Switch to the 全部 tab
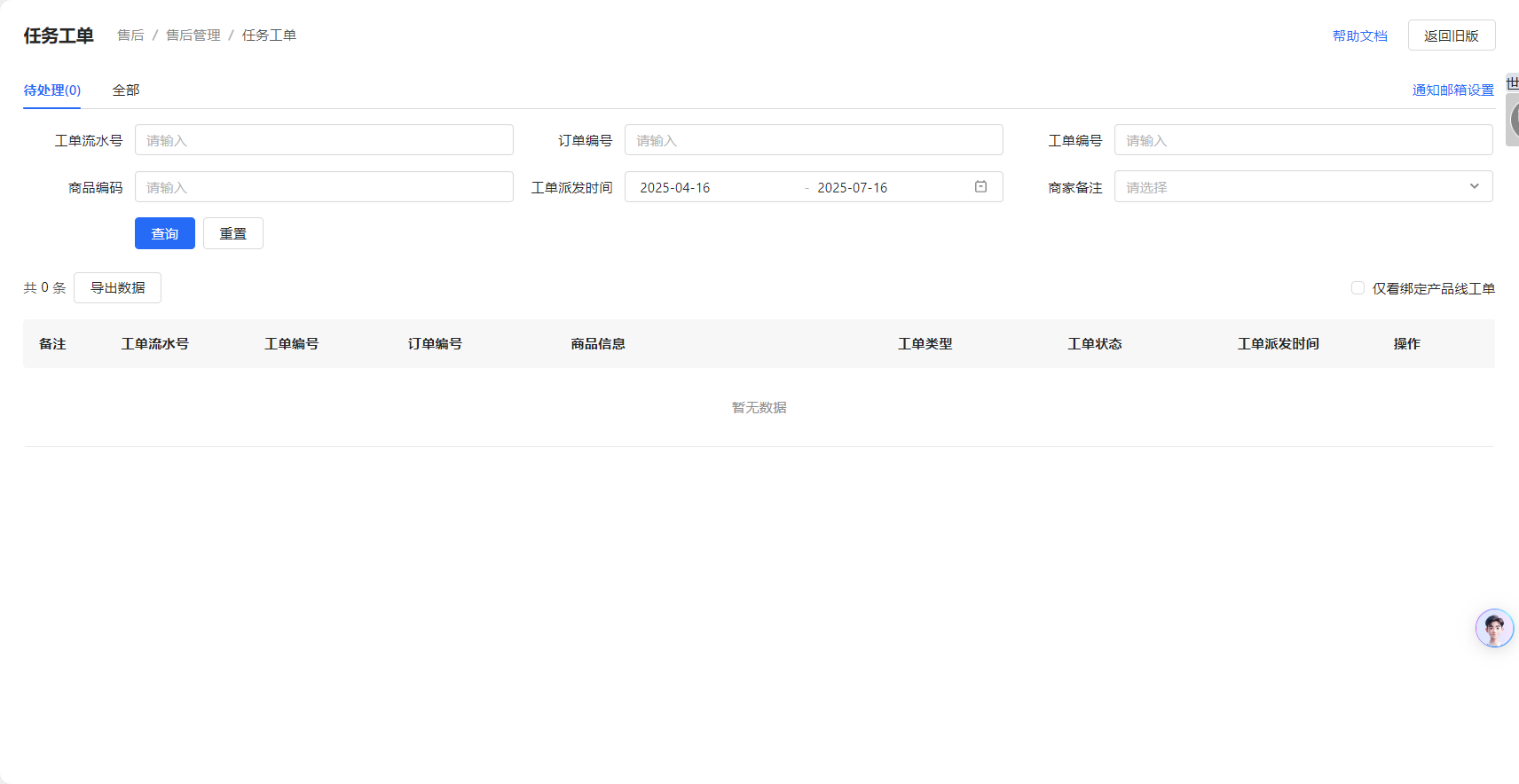The image size is (1519, 784). 126,90
